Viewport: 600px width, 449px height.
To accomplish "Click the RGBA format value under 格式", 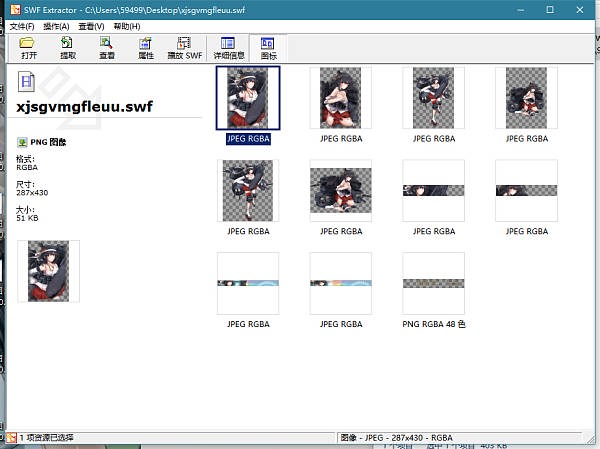I will 27,168.
